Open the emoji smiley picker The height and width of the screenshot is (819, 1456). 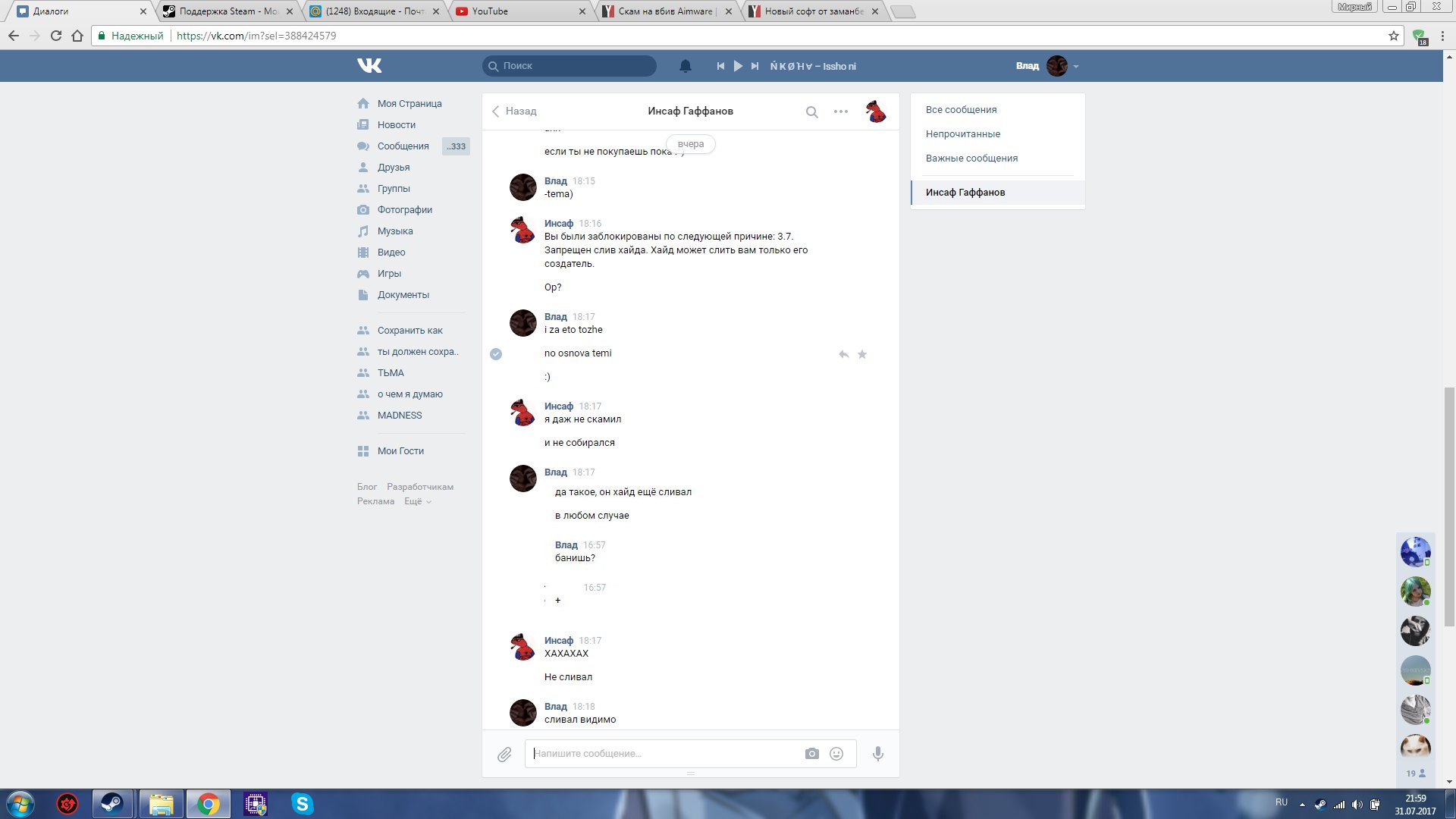836,754
